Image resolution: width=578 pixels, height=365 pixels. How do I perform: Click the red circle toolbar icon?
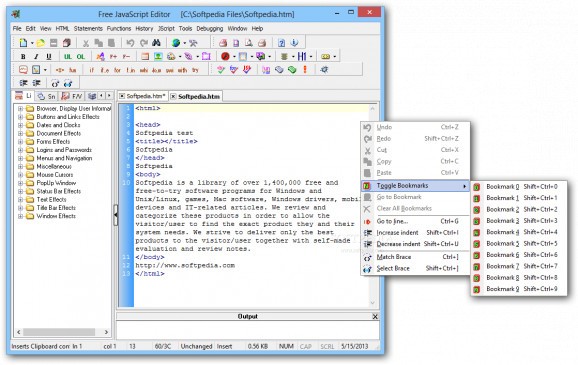click(x=225, y=56)
